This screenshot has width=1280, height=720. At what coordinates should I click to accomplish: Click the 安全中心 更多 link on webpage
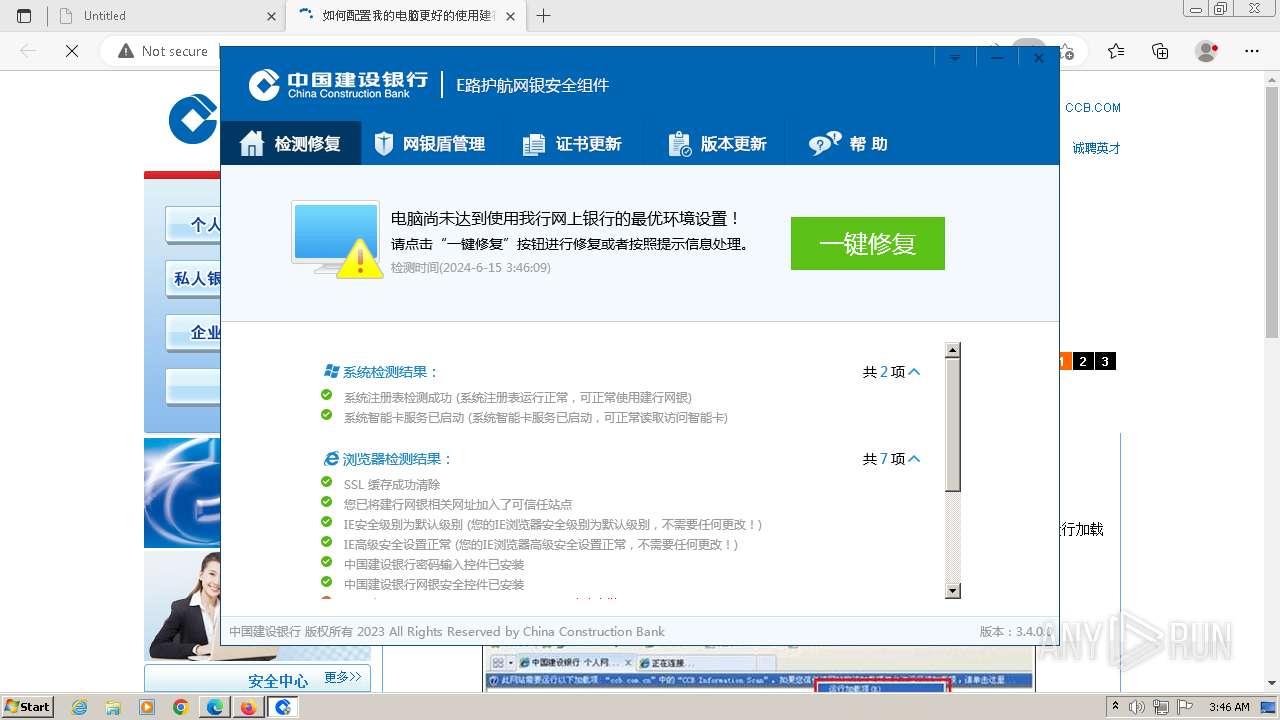343,678
